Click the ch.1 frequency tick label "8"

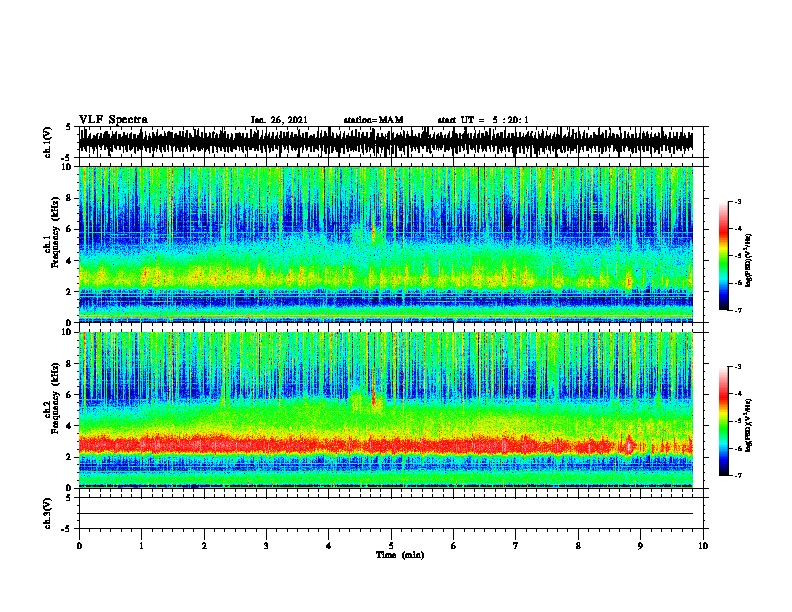pyautogui.click(x=70, y=198)
